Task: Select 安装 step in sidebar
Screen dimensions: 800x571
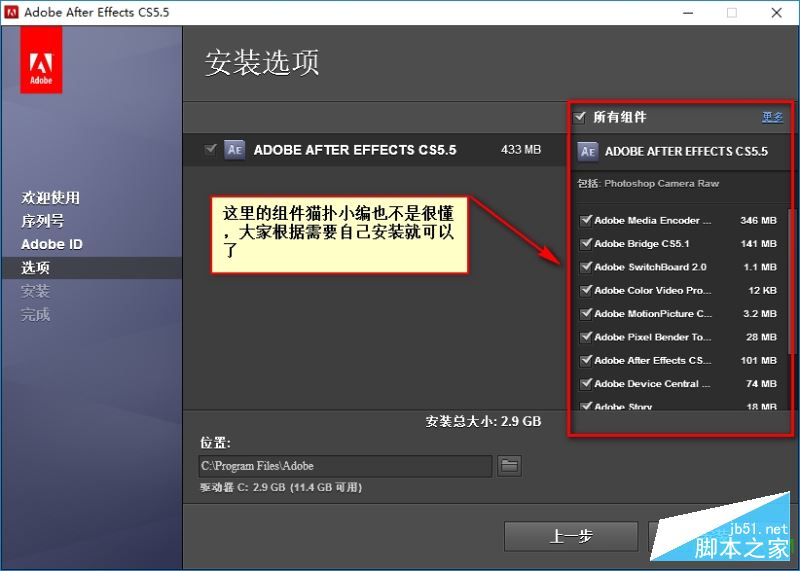Action: click(35, 291)
